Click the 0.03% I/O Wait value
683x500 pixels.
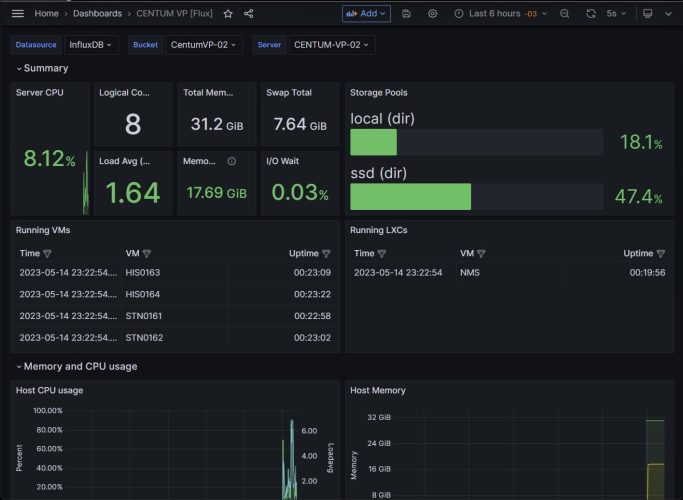pos(300,193)
